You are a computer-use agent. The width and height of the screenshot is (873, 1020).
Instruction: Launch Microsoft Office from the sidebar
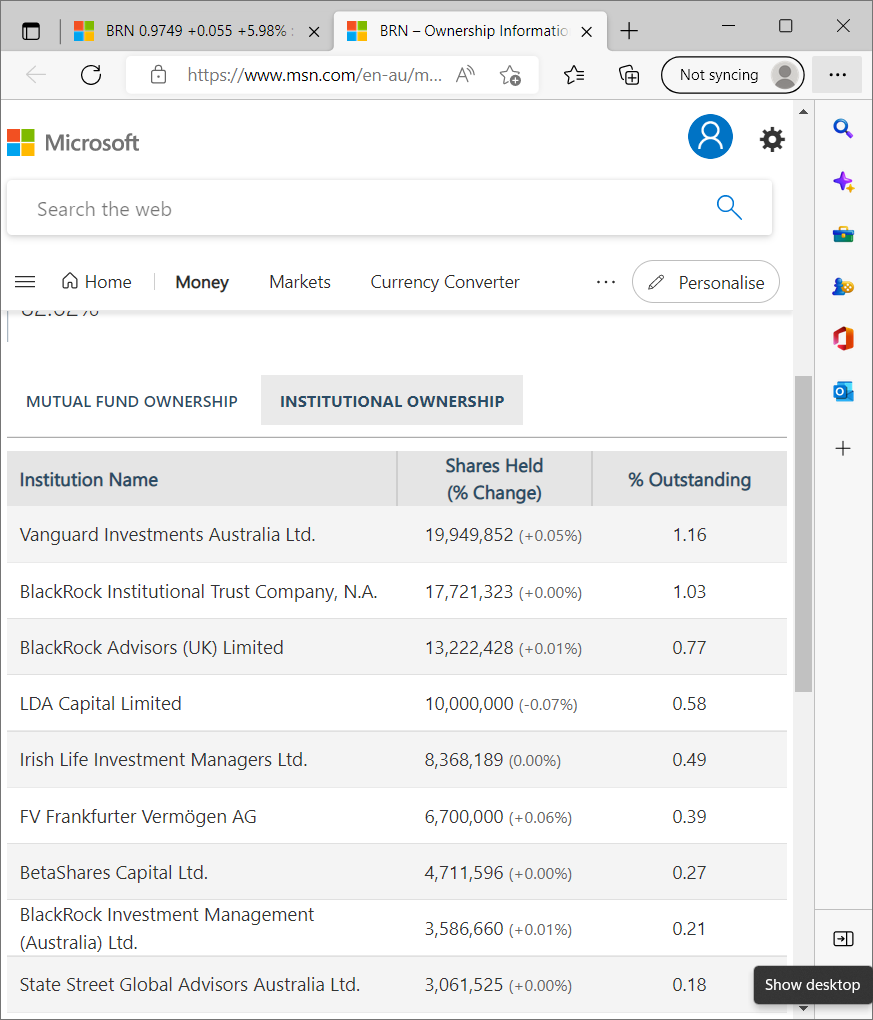843,339
